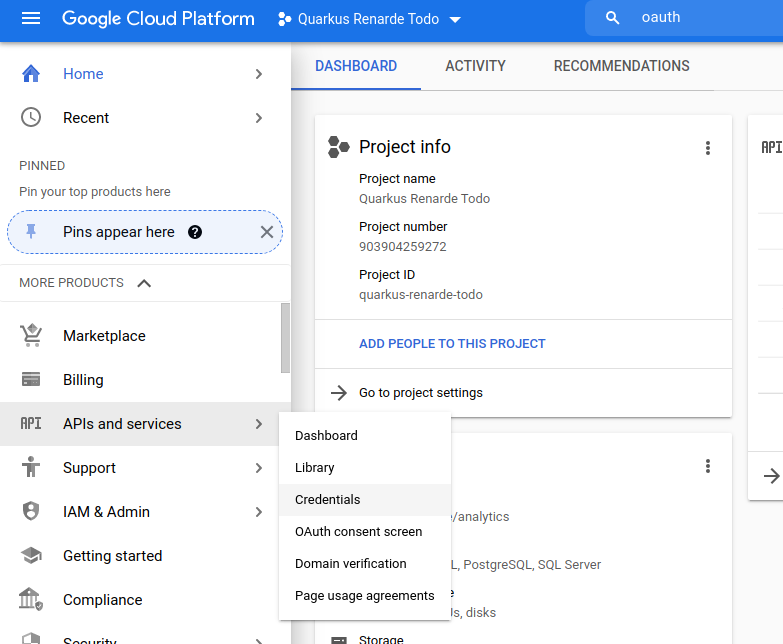Select project ID quarkus-renarde-todo
Screen dimensions: 783x644
click(420, 295)
